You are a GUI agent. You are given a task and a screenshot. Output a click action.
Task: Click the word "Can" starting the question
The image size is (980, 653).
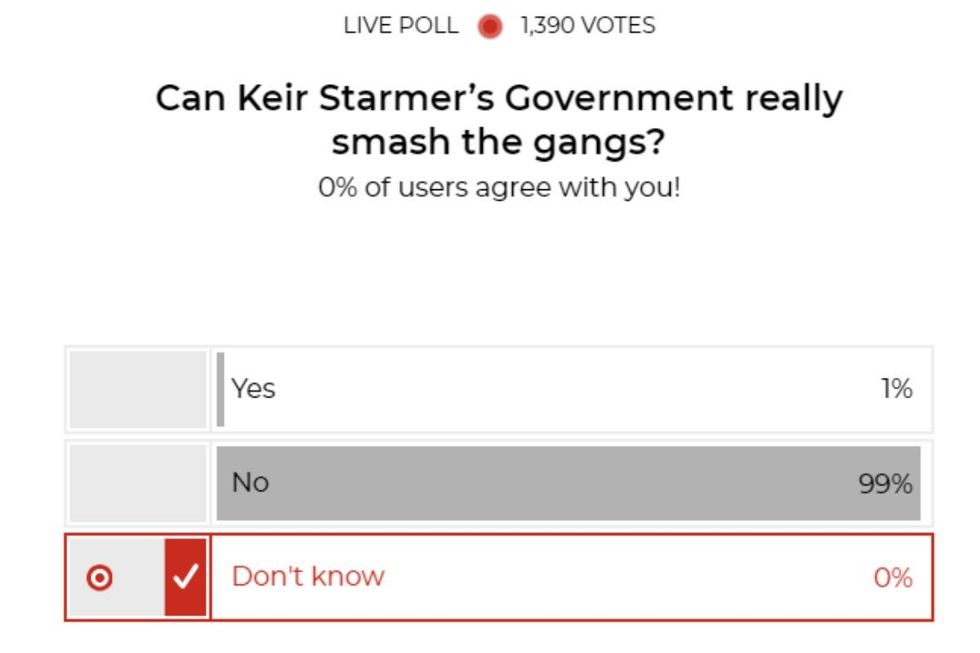190,98
